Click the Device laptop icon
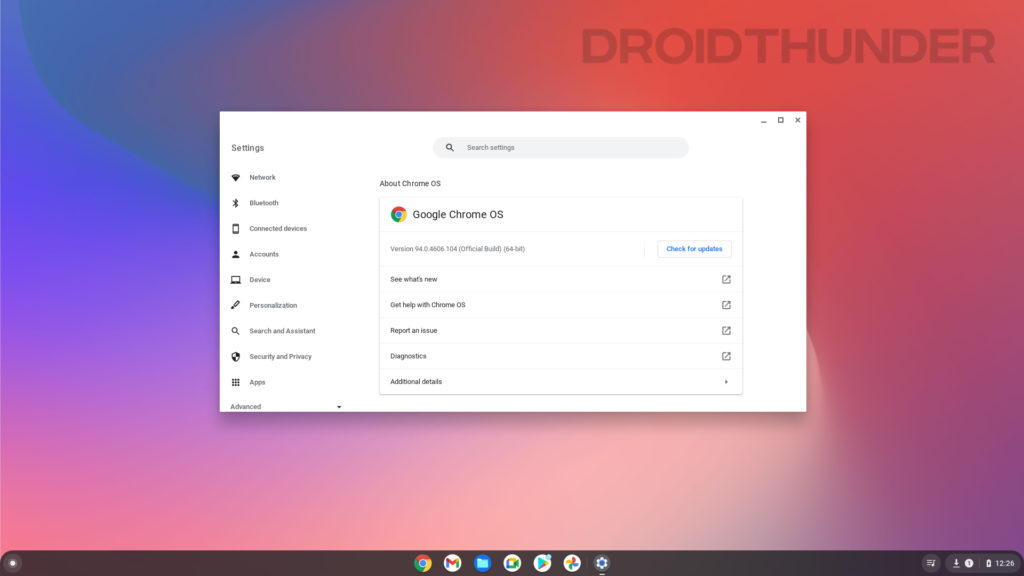The width and height of the screenshot is (1024, 576). click(236, 280)
